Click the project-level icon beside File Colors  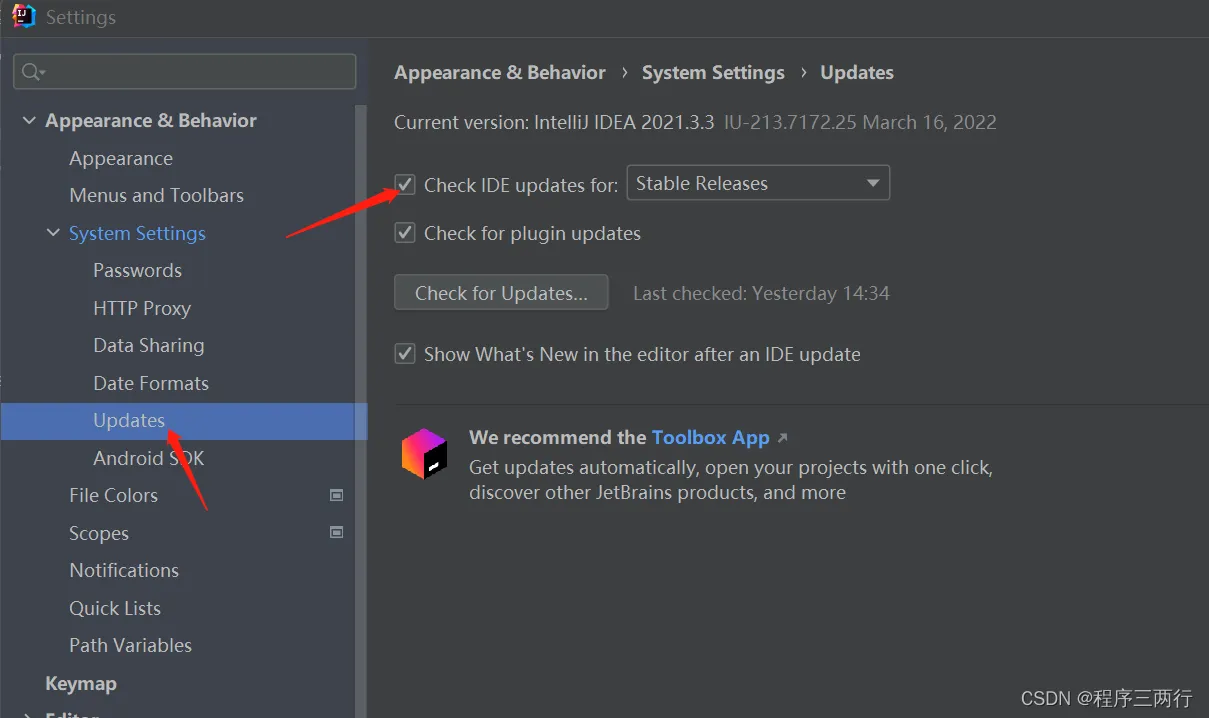(337, 495)
